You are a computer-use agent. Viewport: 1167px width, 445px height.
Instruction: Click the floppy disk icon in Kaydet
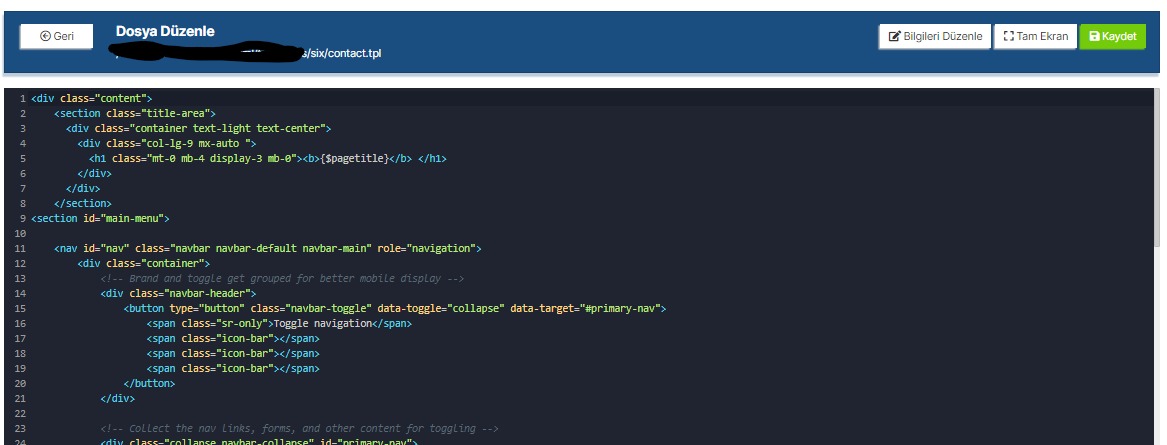pos(1094,37)
